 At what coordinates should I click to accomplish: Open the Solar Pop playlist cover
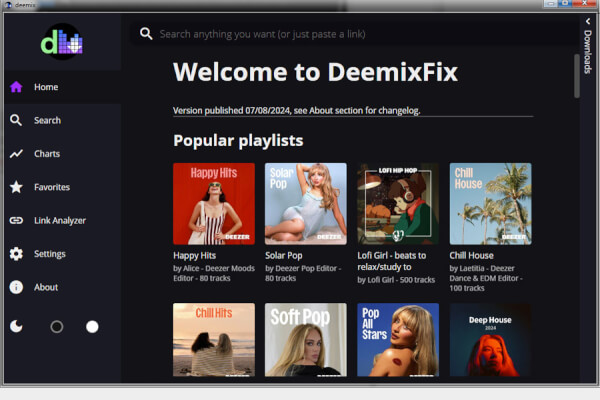306,204
